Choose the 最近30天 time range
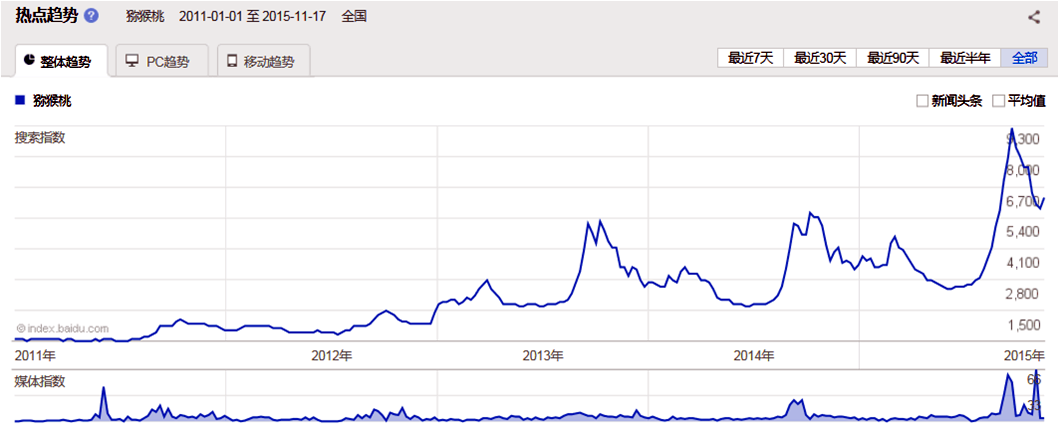 (x=820, y=58)
